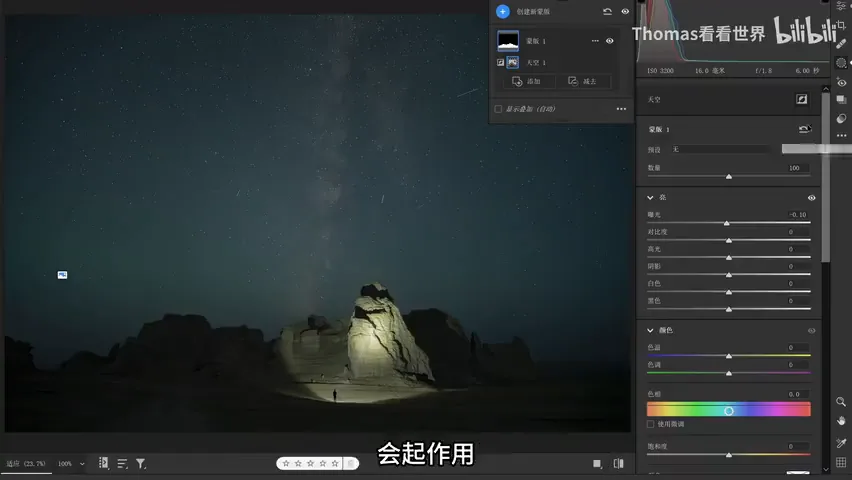Click the sky mask pin on the photo
The height and width of the screenshot is (480, 852).
(62, 275)
